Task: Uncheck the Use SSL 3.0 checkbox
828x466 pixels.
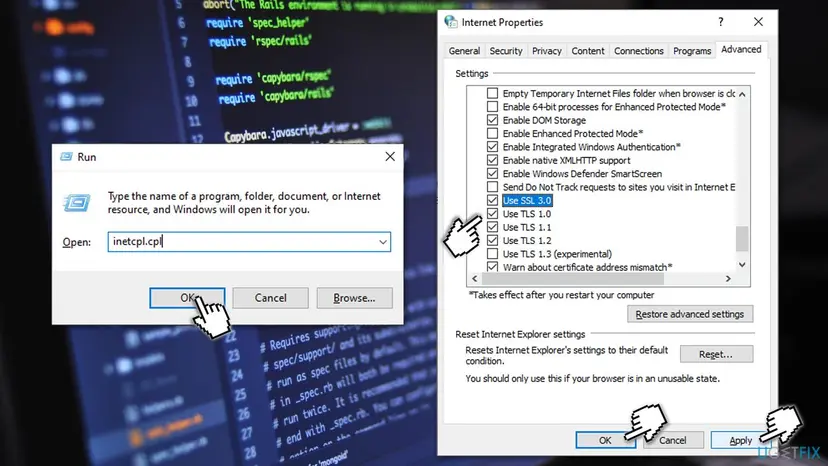Action: pos(492,200)
